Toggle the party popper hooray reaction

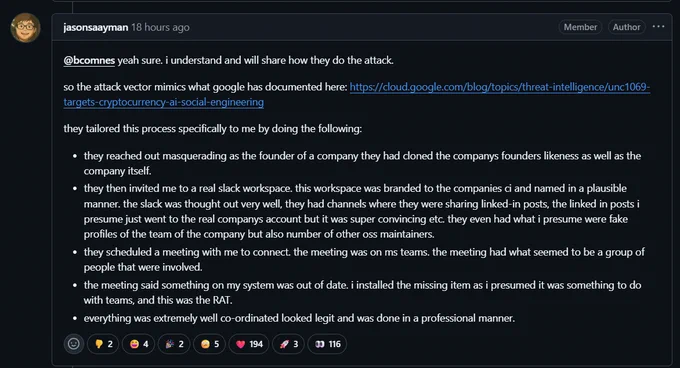coord(174,344)
